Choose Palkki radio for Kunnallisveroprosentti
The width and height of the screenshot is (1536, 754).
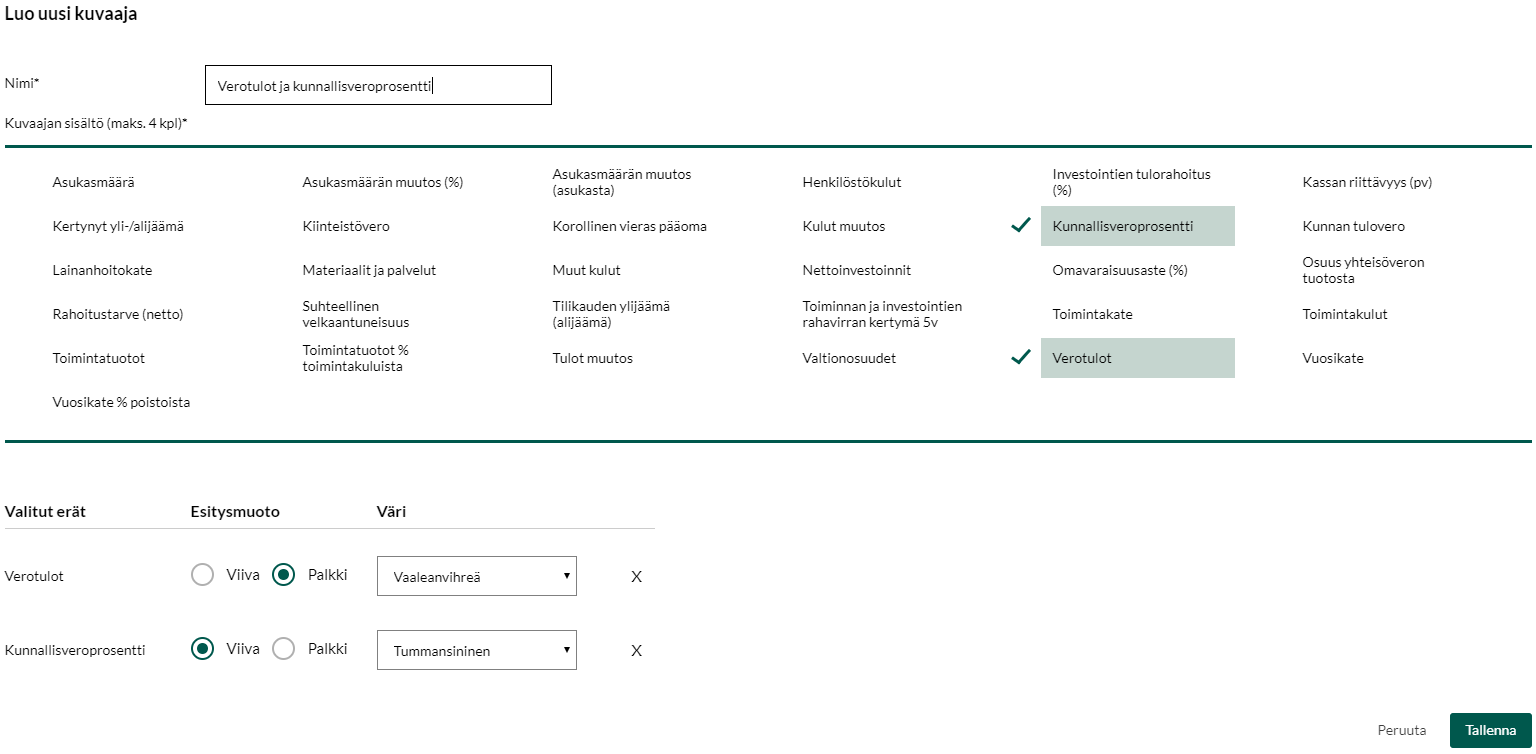pos(284,649)
